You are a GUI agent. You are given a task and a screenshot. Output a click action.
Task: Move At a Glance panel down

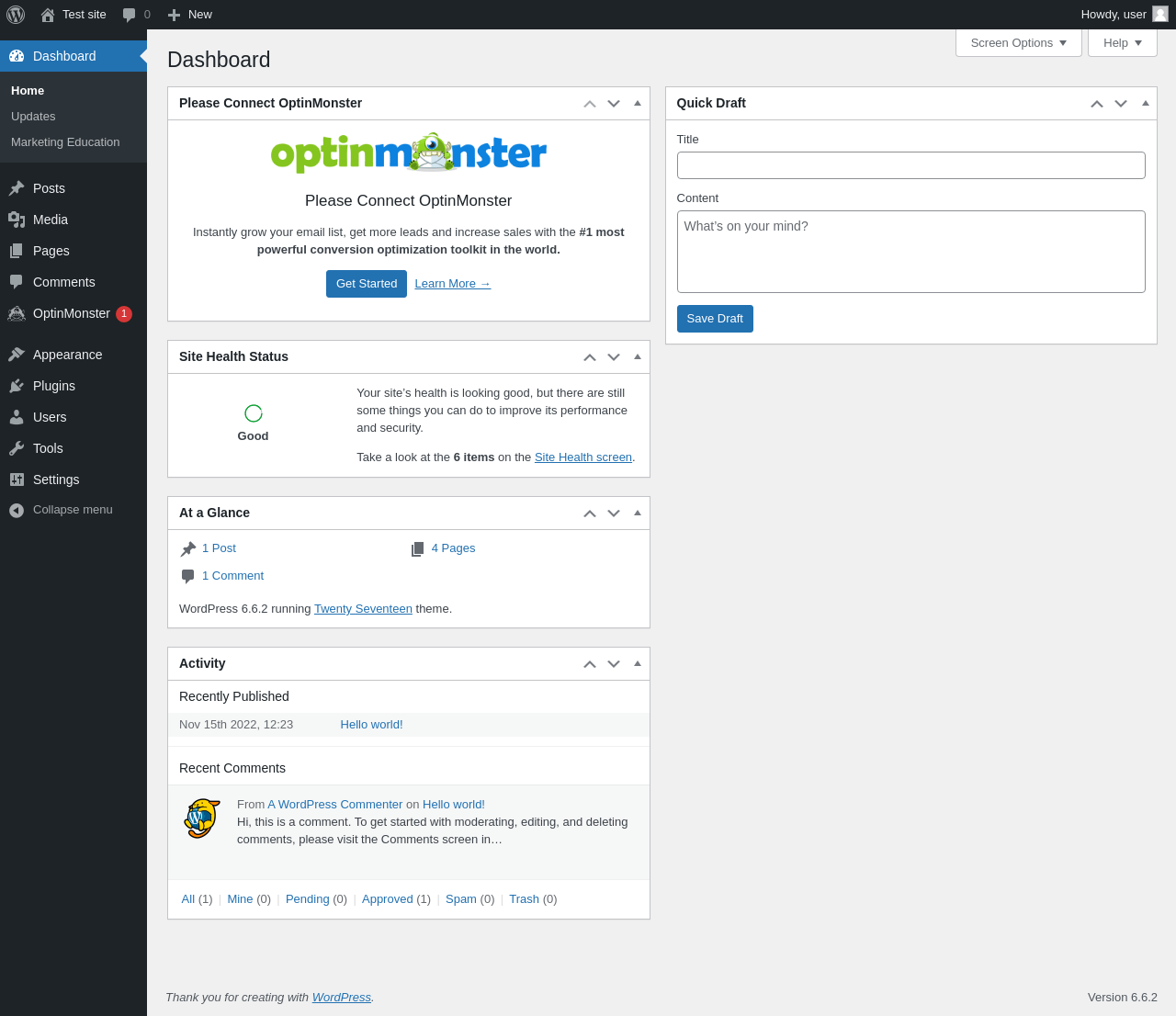tap(614, 514)
